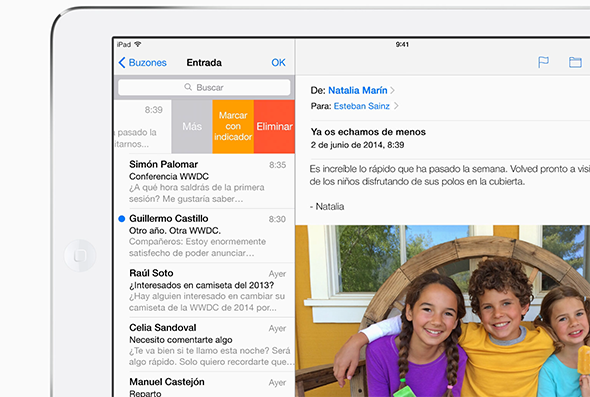590x397 pixels.
Task: Open the move-to-folder icon
Action: click(x=575, y=62)
